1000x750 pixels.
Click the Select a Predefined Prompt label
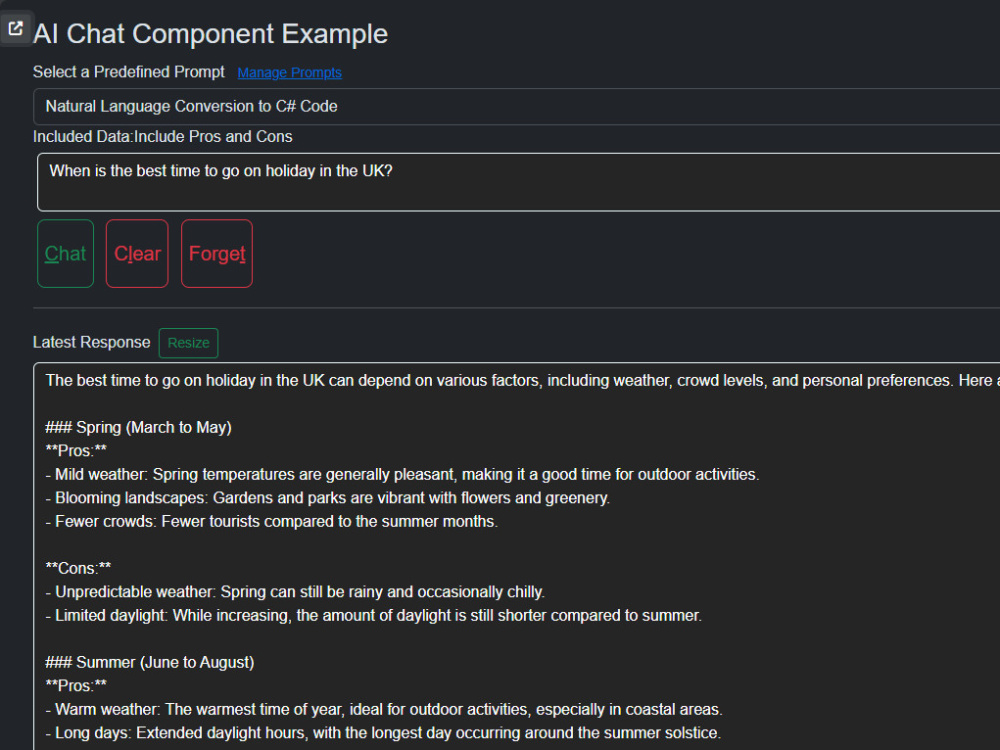[x=129, y=72]
